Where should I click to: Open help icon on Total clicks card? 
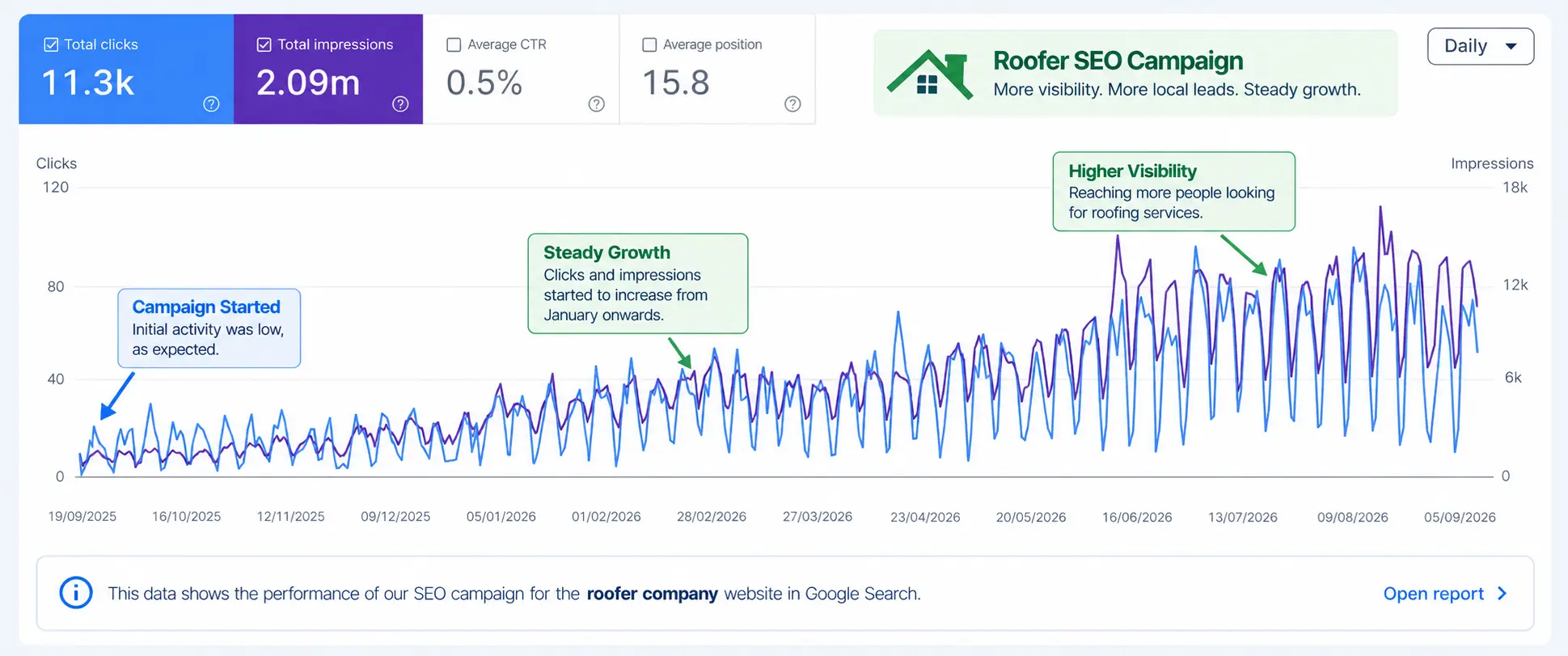point(211,104)
